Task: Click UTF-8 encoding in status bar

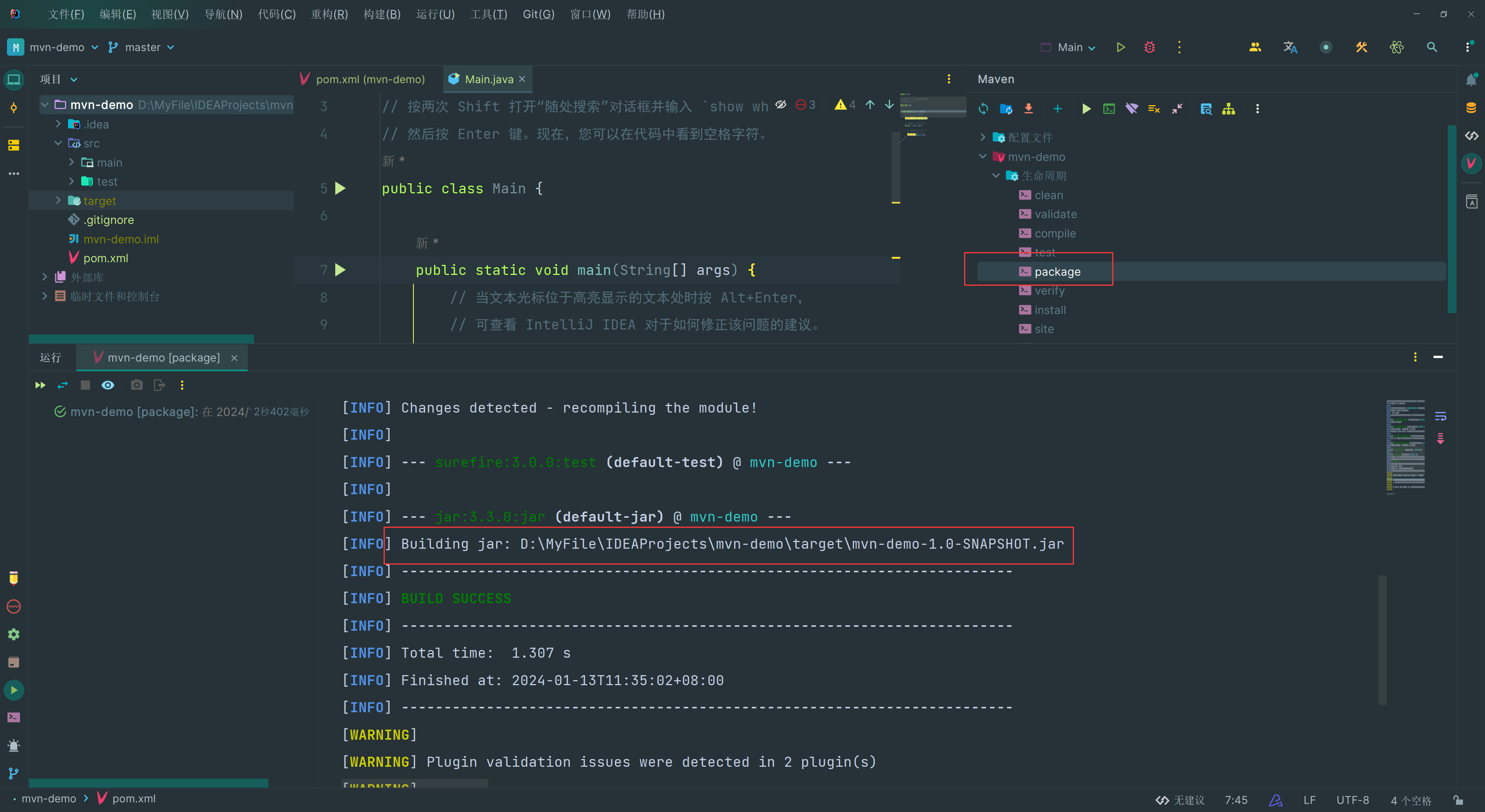Action: coord(1352,800)
